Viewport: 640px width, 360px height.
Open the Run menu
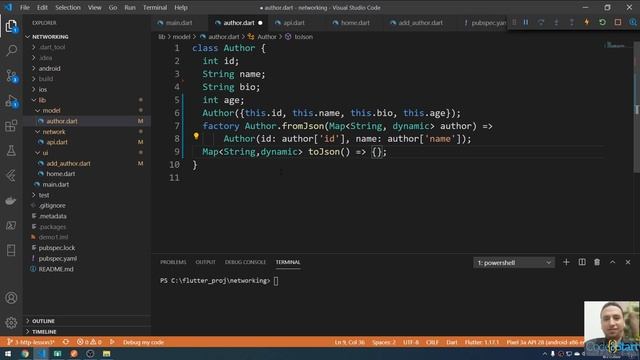pos(130,7)
